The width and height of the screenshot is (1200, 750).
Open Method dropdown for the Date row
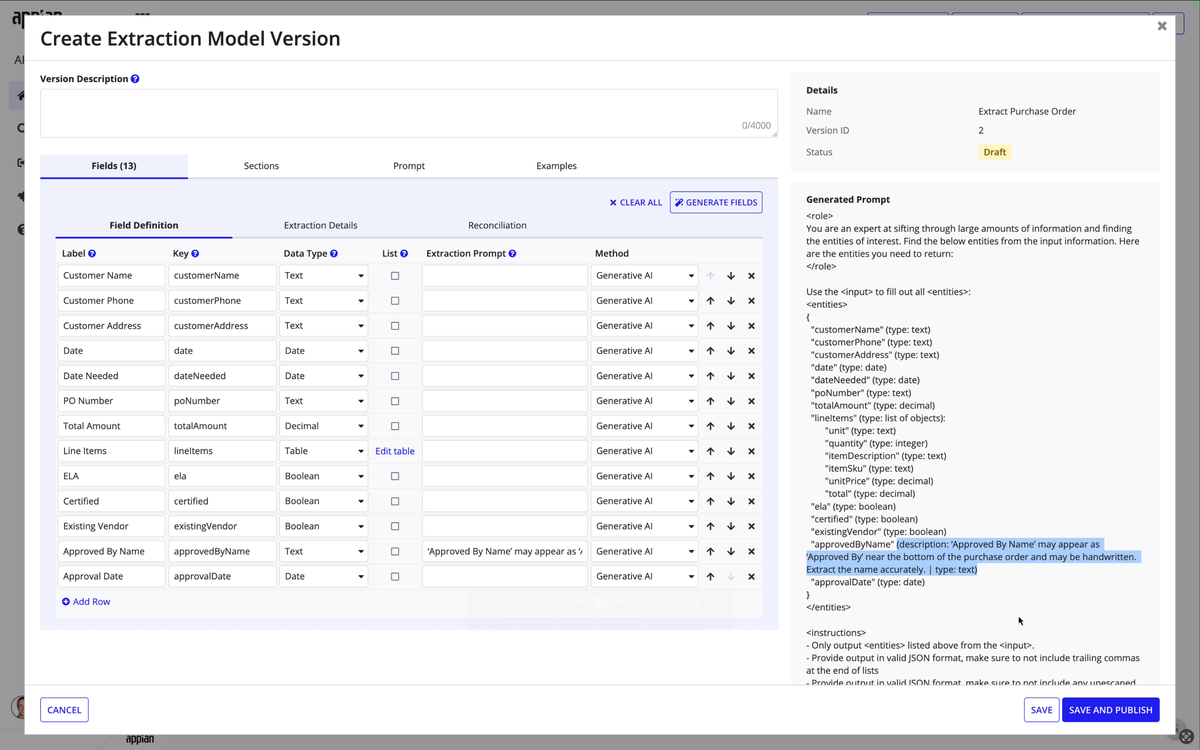pyautogui.click(x=644, y=351)
